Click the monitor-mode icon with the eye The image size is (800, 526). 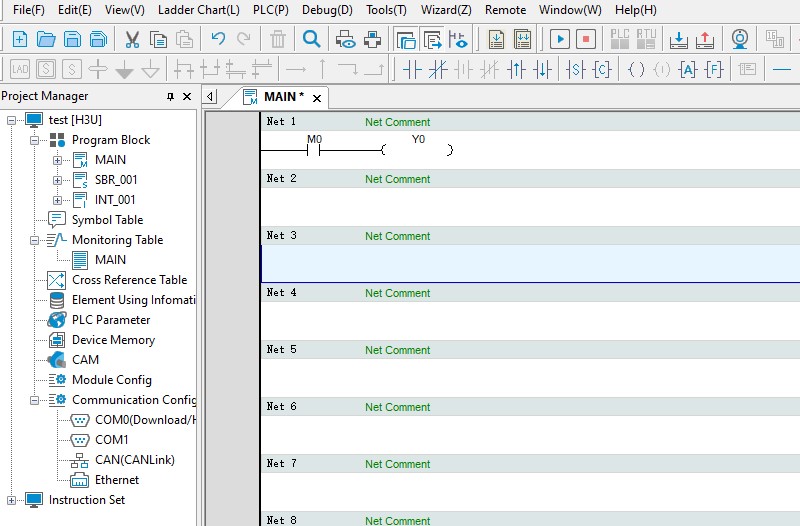[x=458, y=39]
